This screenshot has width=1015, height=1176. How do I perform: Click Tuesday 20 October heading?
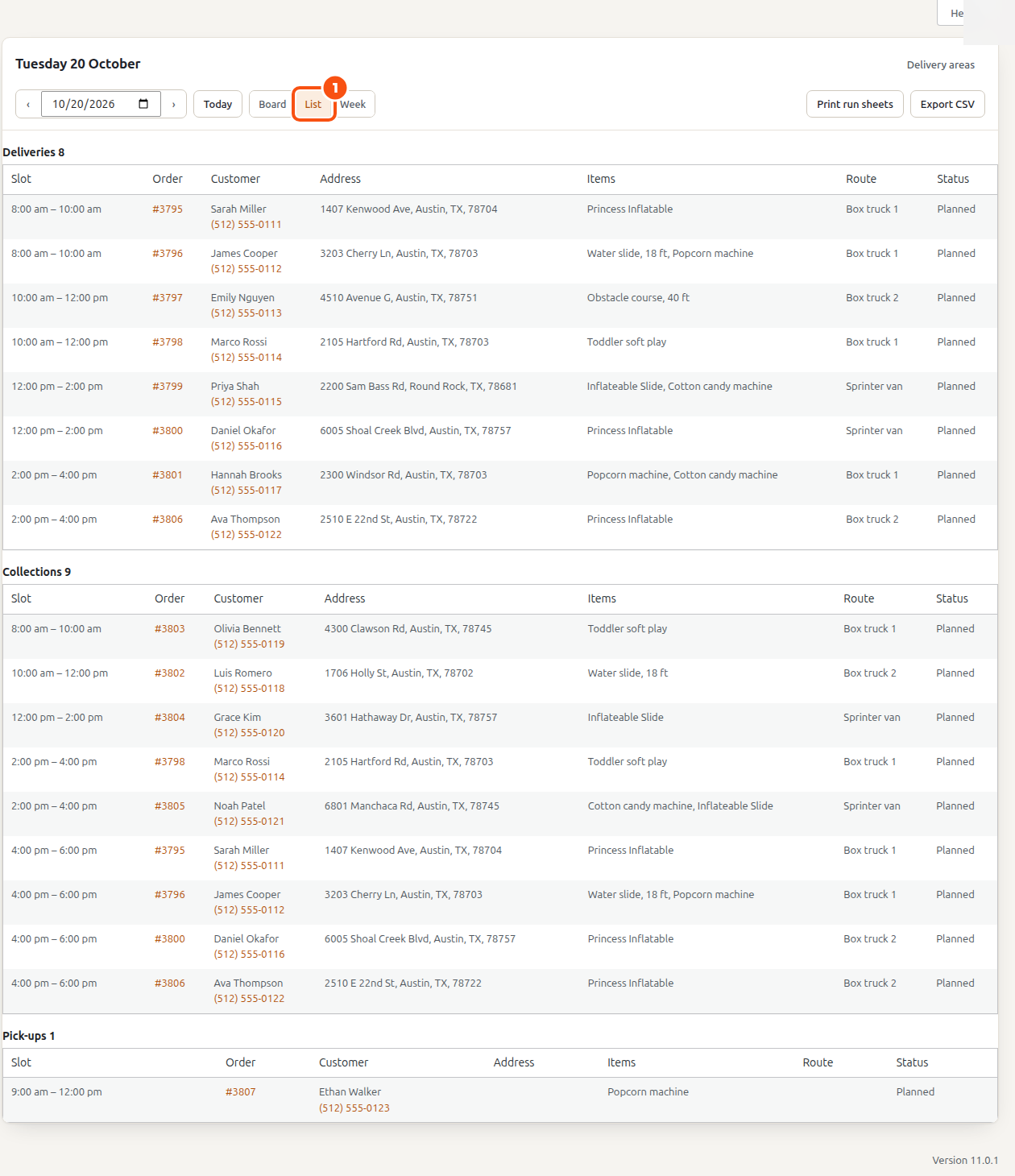(78, 64)
